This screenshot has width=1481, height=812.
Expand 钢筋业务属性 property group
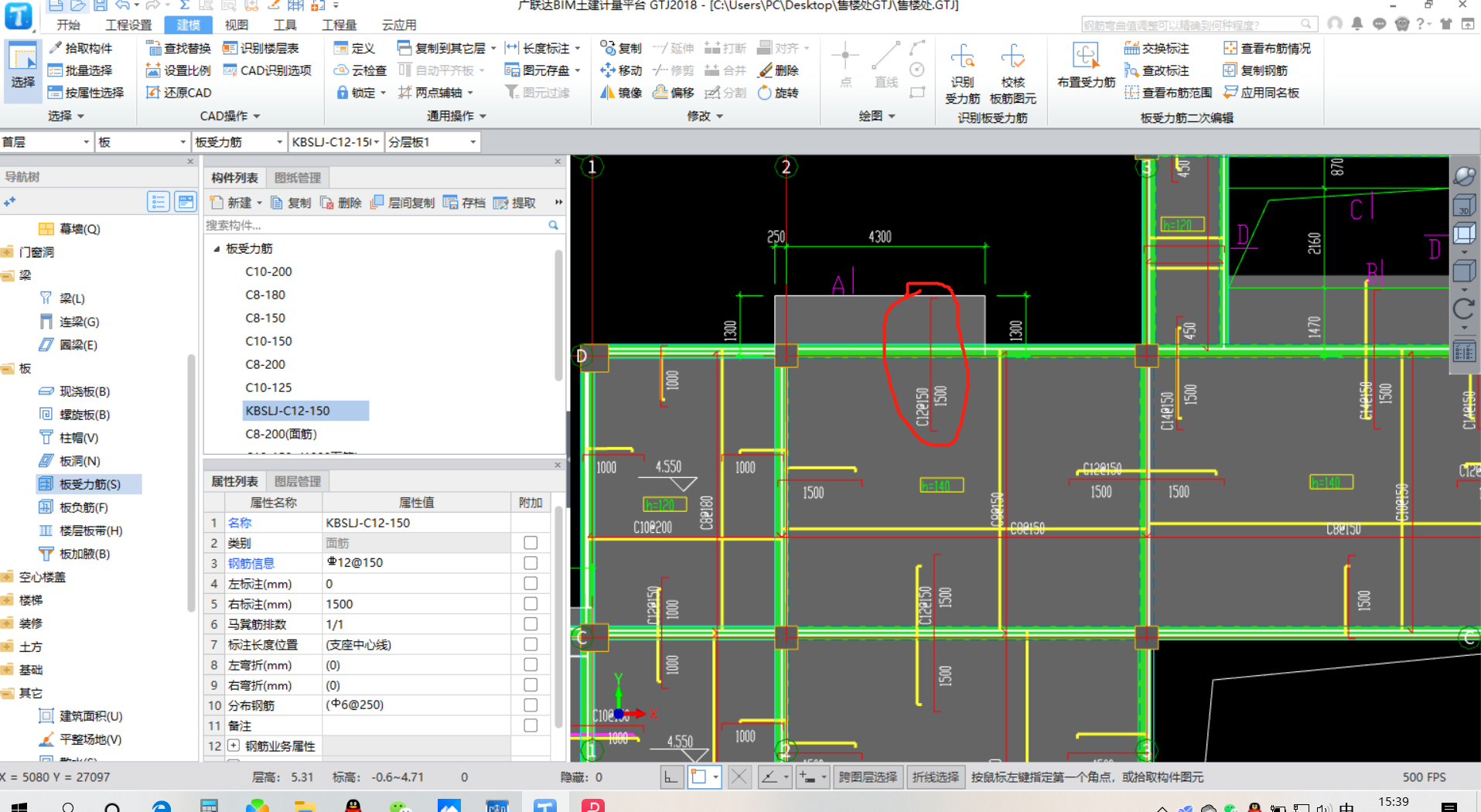(x=234, y=746)
